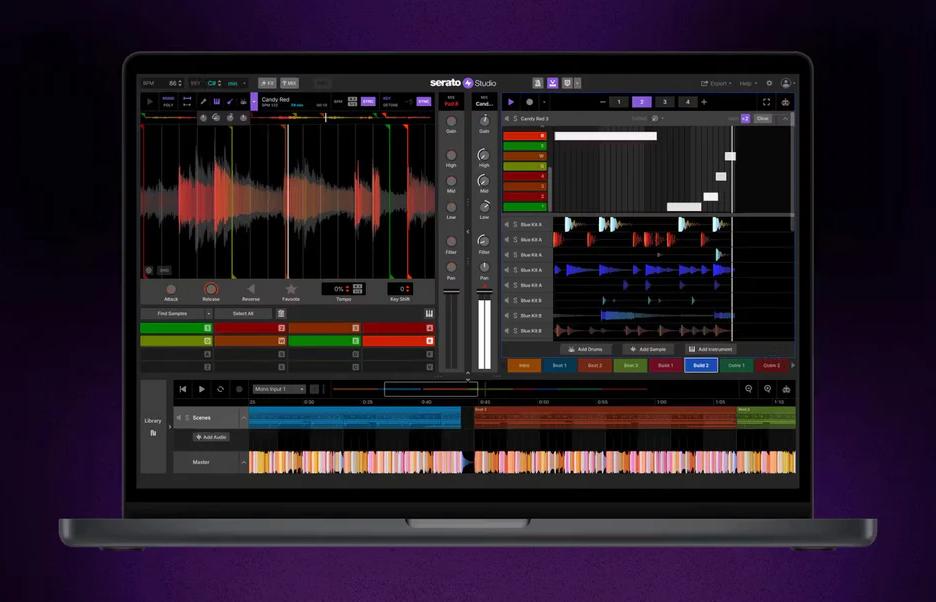Open the settings gear
Screen dimensions: 936x602
769,83
